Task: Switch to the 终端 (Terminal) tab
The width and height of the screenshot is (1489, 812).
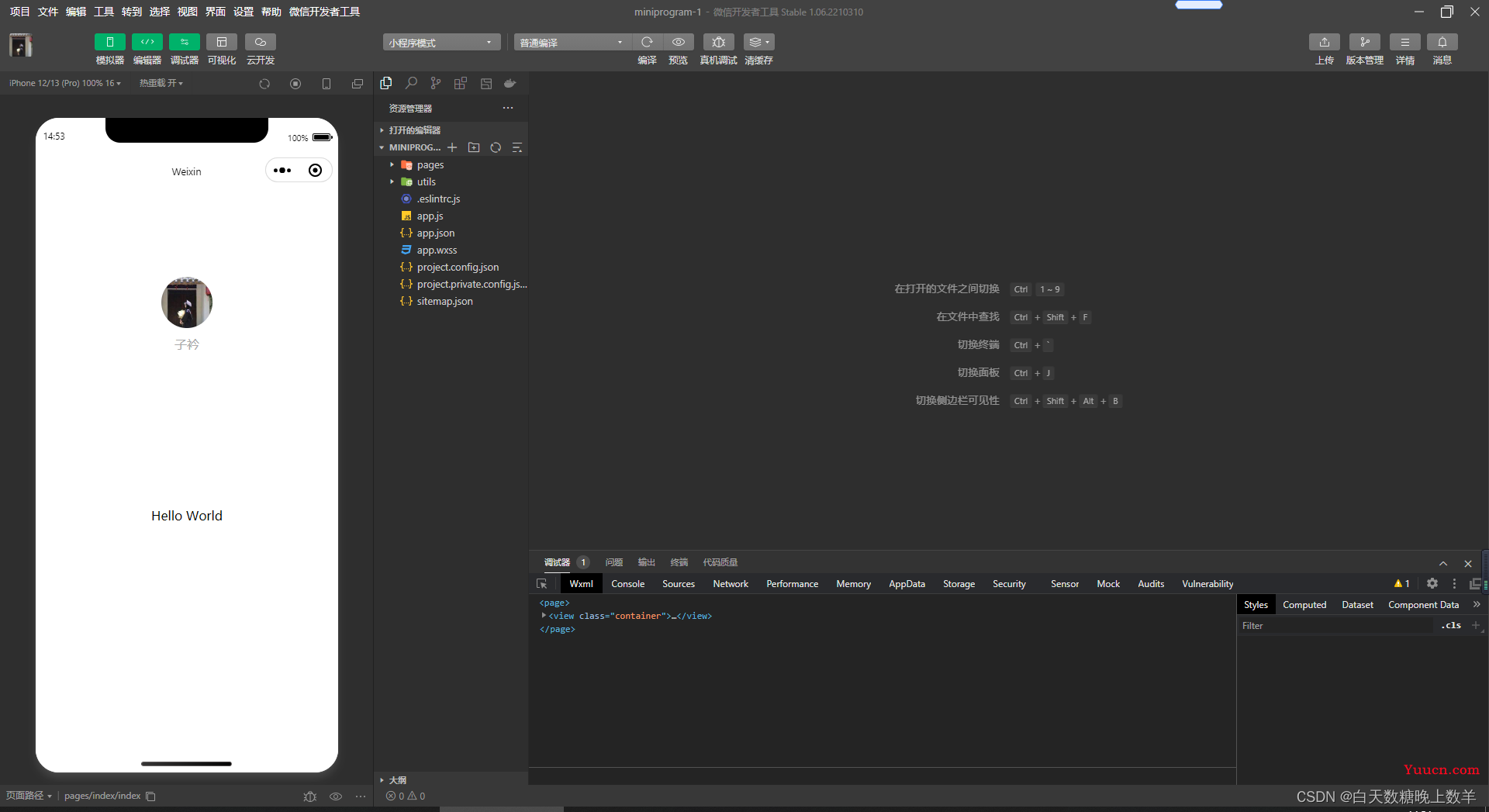Action: (679, 562)
